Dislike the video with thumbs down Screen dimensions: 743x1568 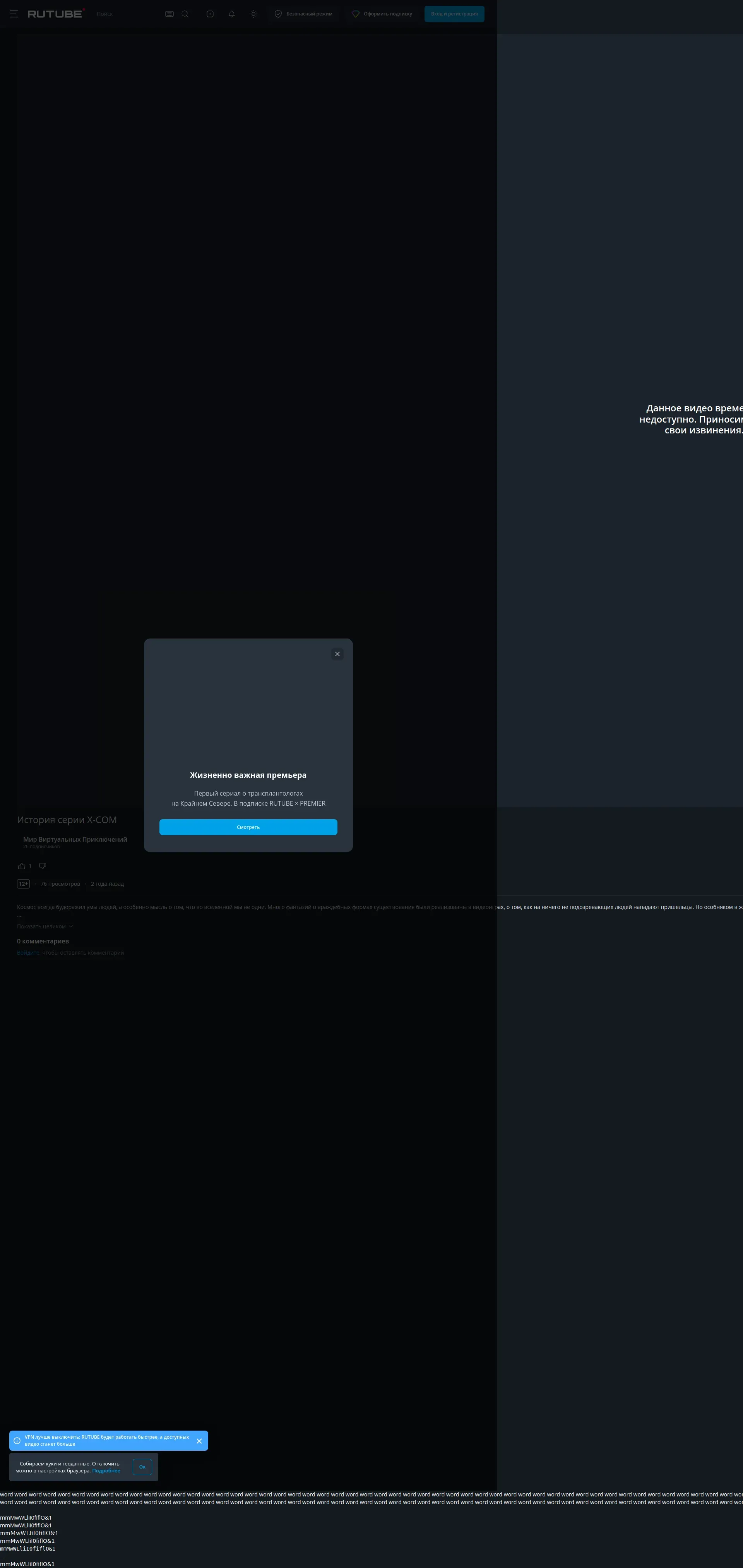[43, 866]
